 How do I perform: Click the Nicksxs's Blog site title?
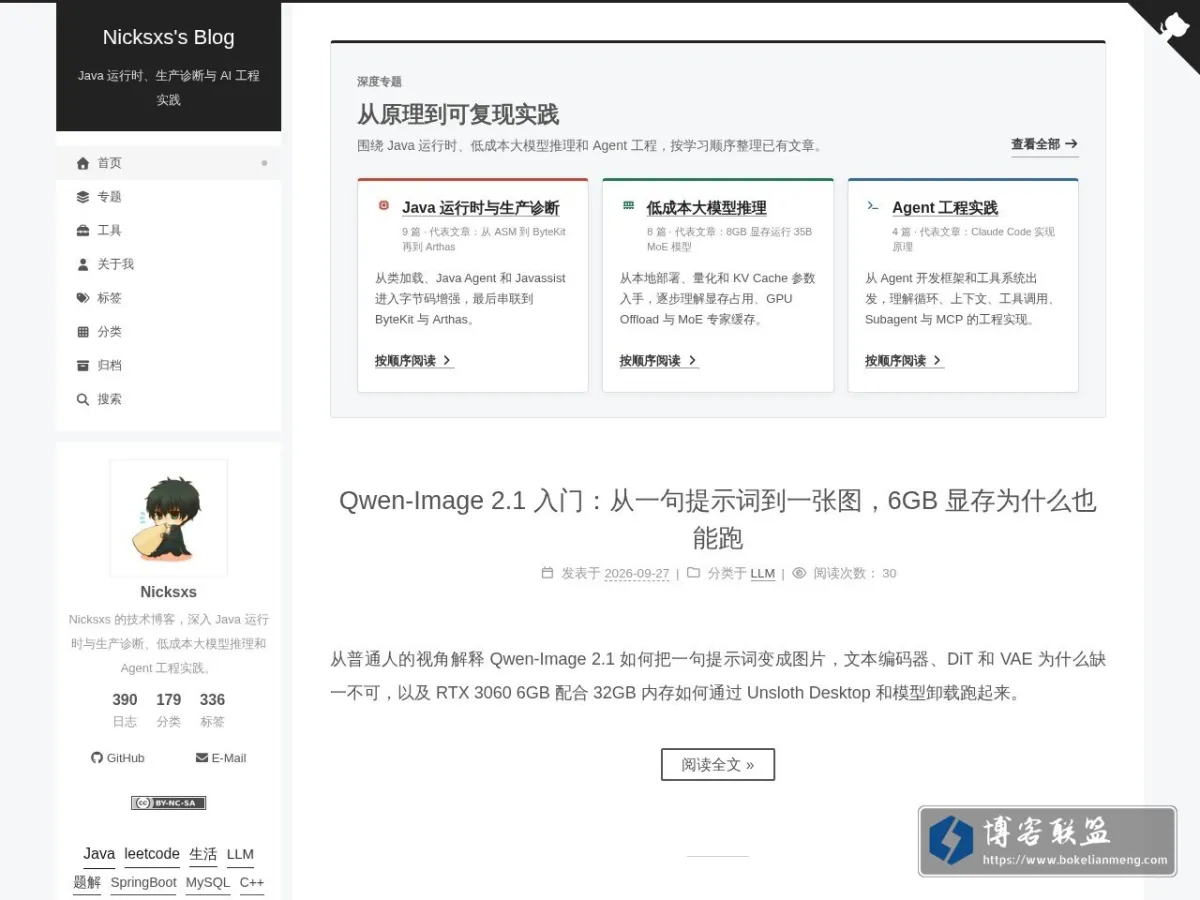coord(168,37)
